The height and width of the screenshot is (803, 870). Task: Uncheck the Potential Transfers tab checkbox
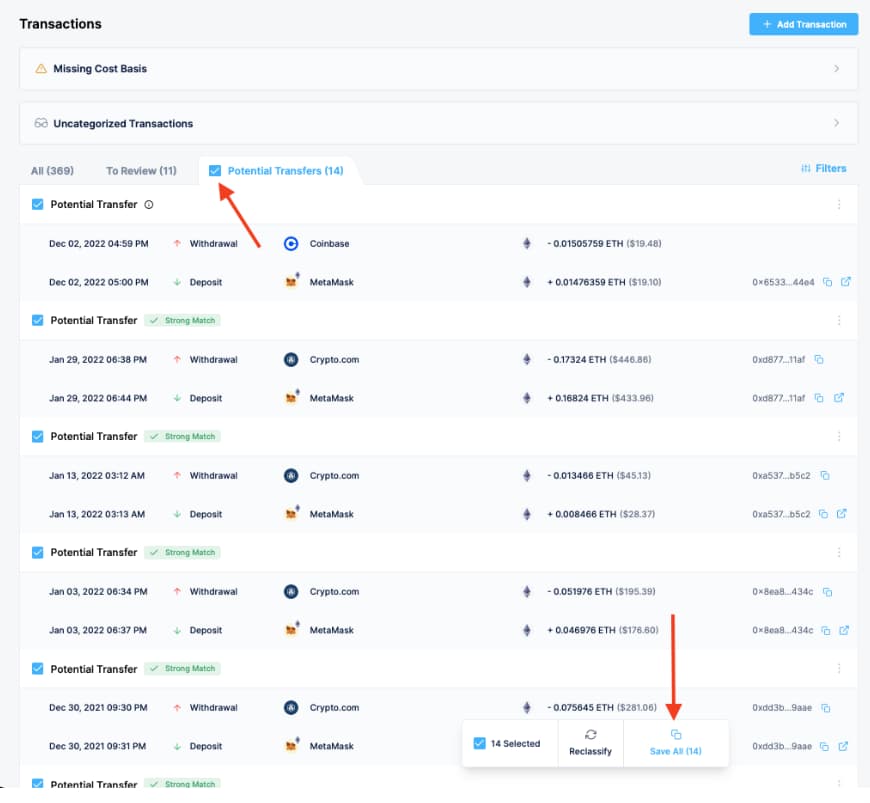215,171
